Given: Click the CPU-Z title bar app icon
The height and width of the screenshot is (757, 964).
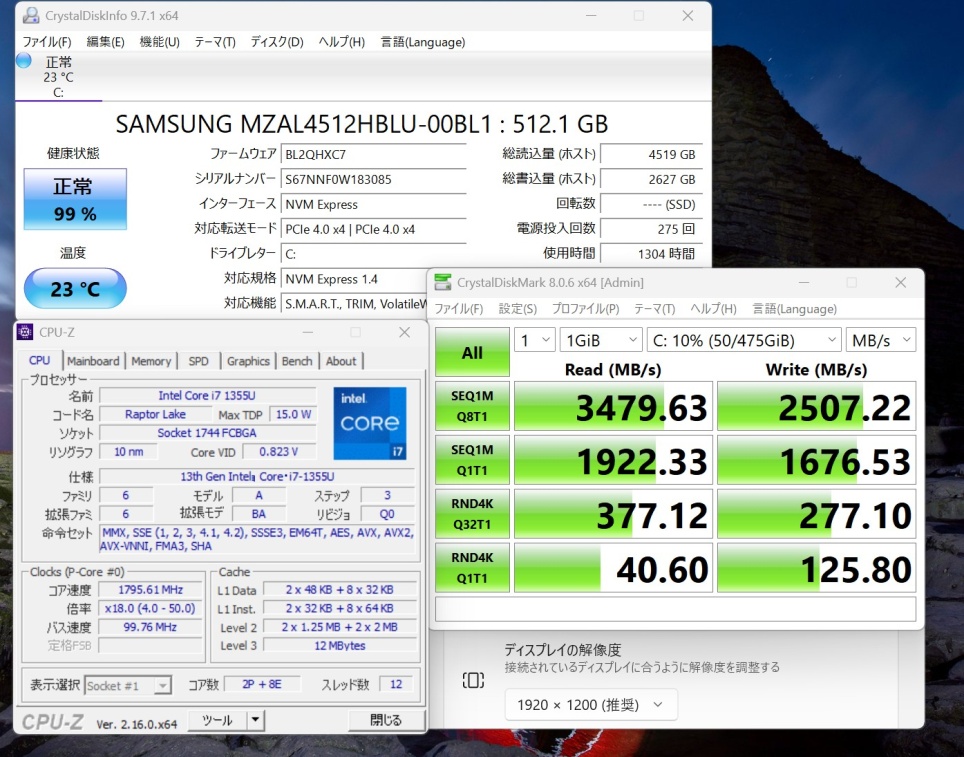Looking at the screenshot, I should pos(25,332).
